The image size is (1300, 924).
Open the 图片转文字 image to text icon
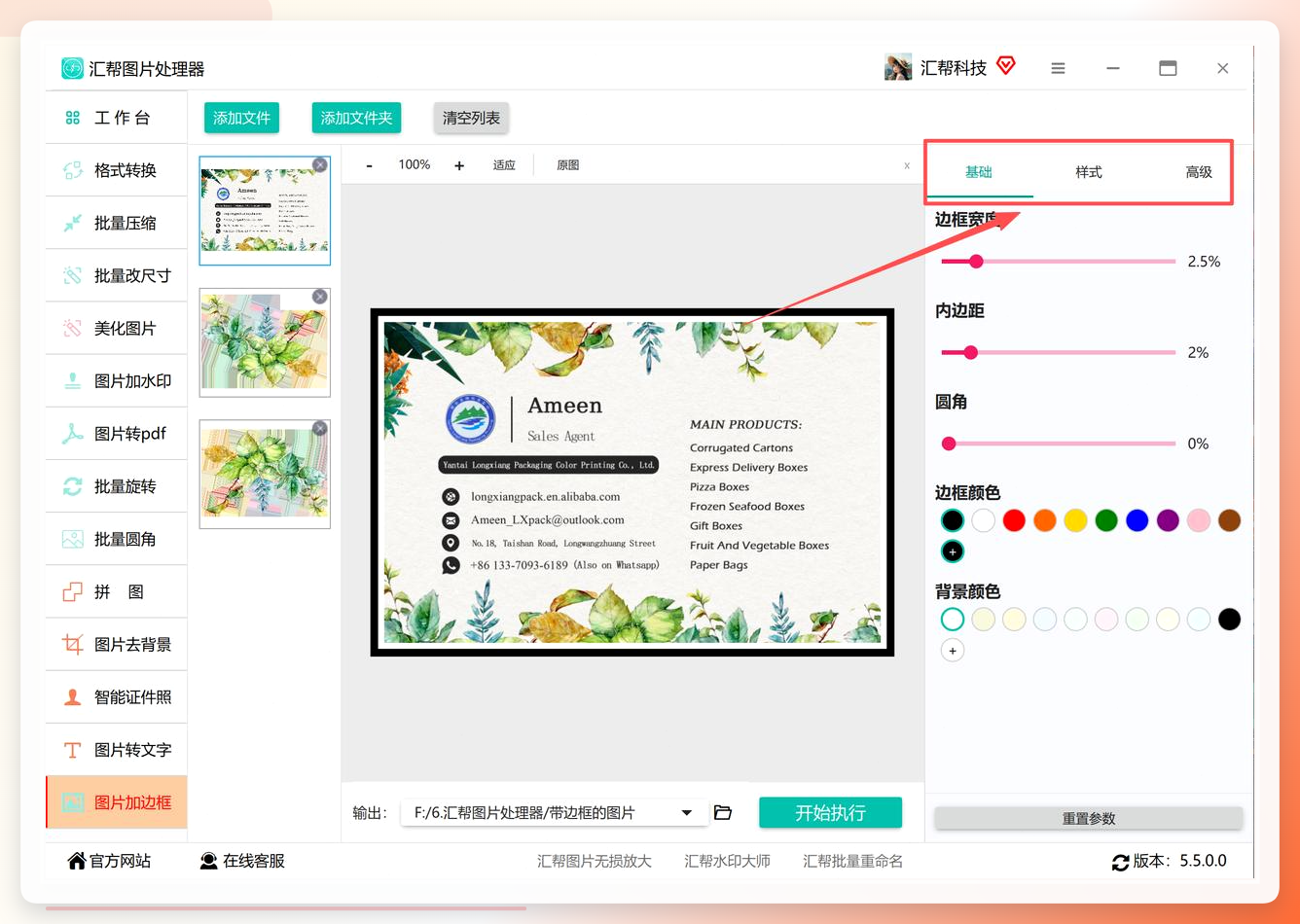point(73,750)
